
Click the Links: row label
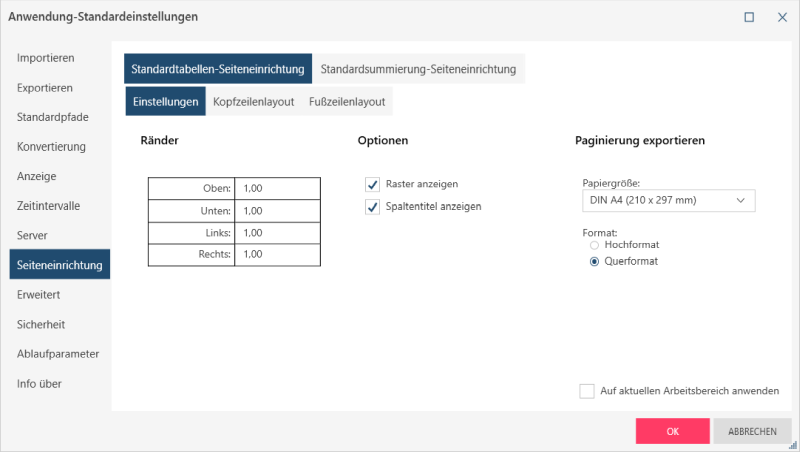[218, 233]
